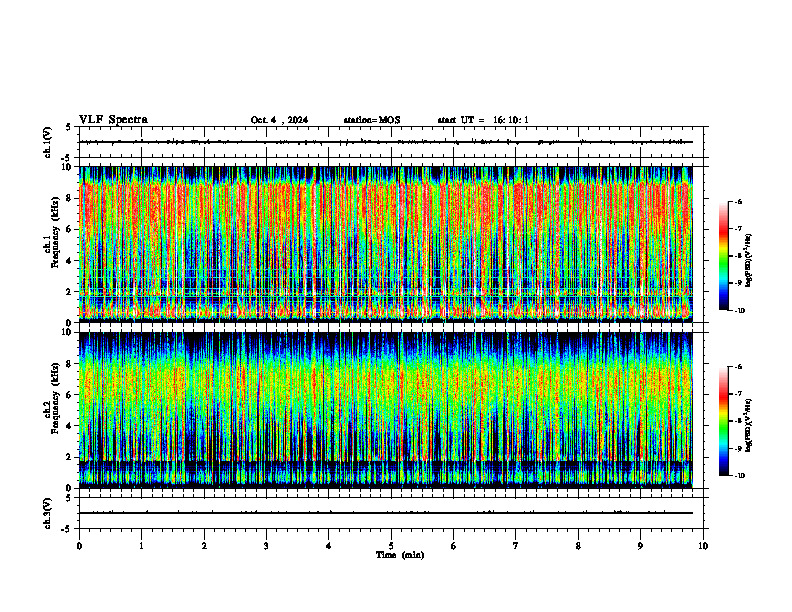Click time axis tick label "0"
Image resolution: width=792 pixels, height=612 pixels.
(79, 546)
